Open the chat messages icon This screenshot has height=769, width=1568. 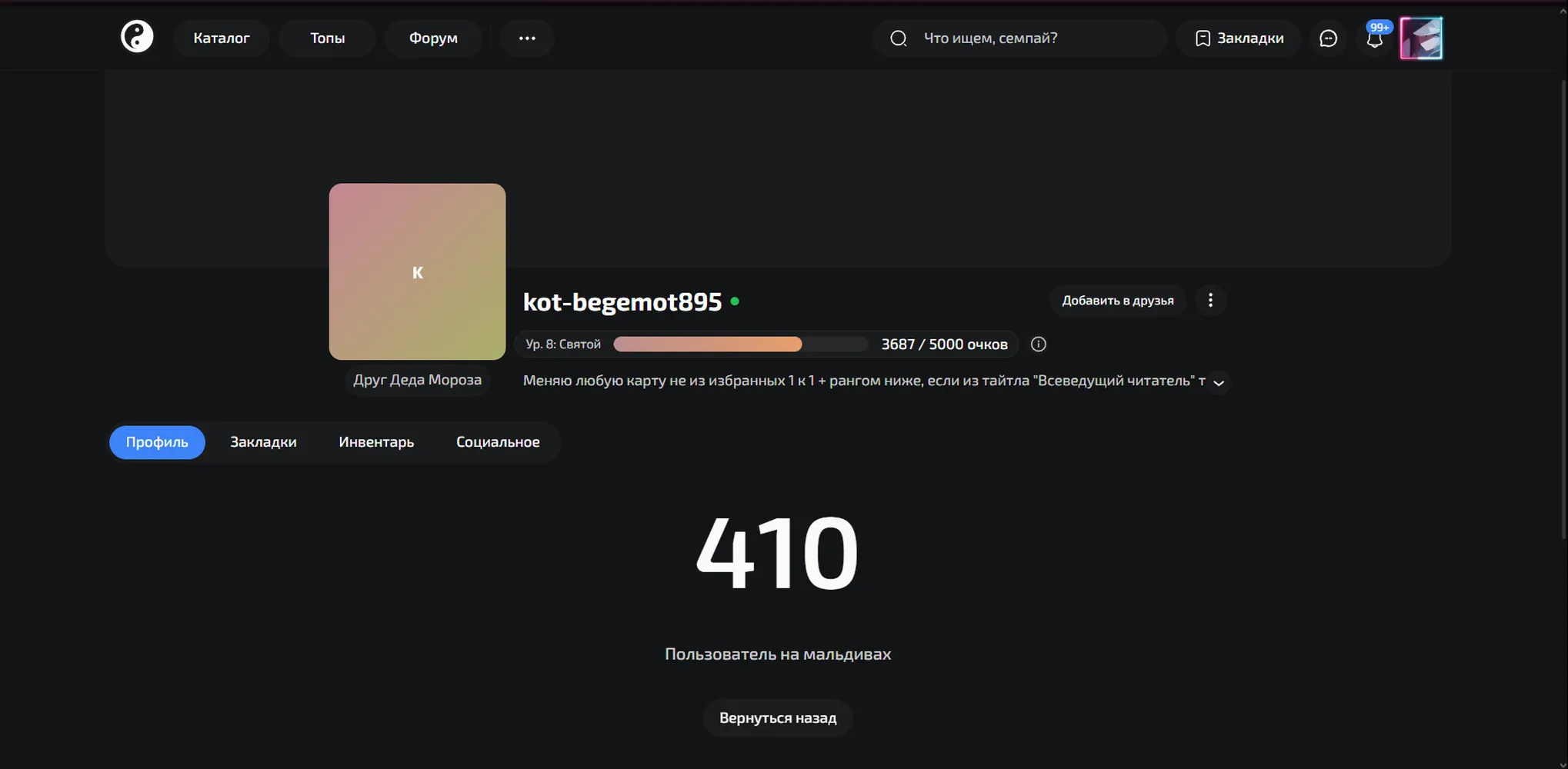pyautogui.click(x=1328, y=38)
